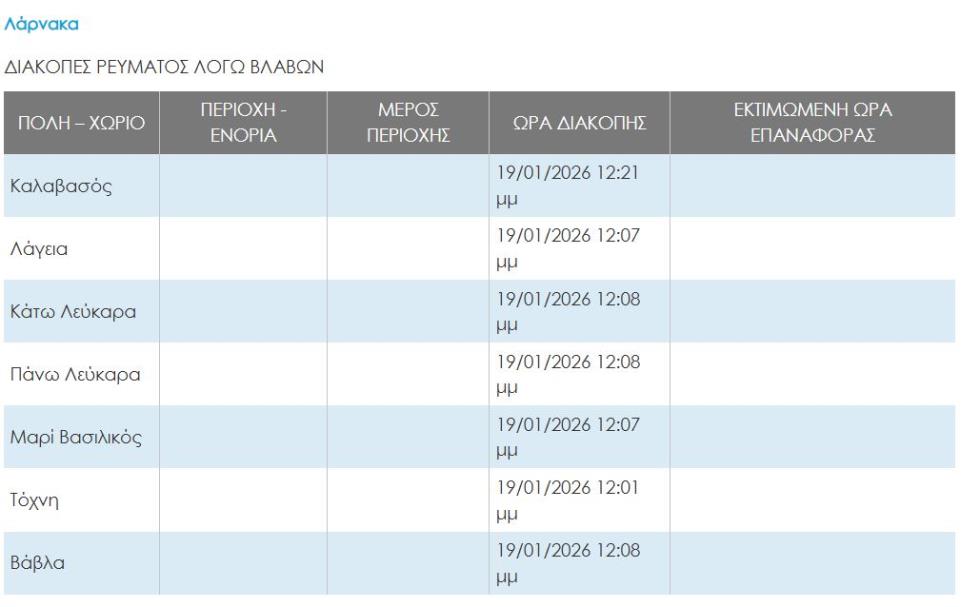
Task: Click the ΕΚΤΙΜΩΜΕΝΗ ΩΡΑ ΕΠΑΝΑΦΟΡΑΣ column header
Action: (813, 124)
